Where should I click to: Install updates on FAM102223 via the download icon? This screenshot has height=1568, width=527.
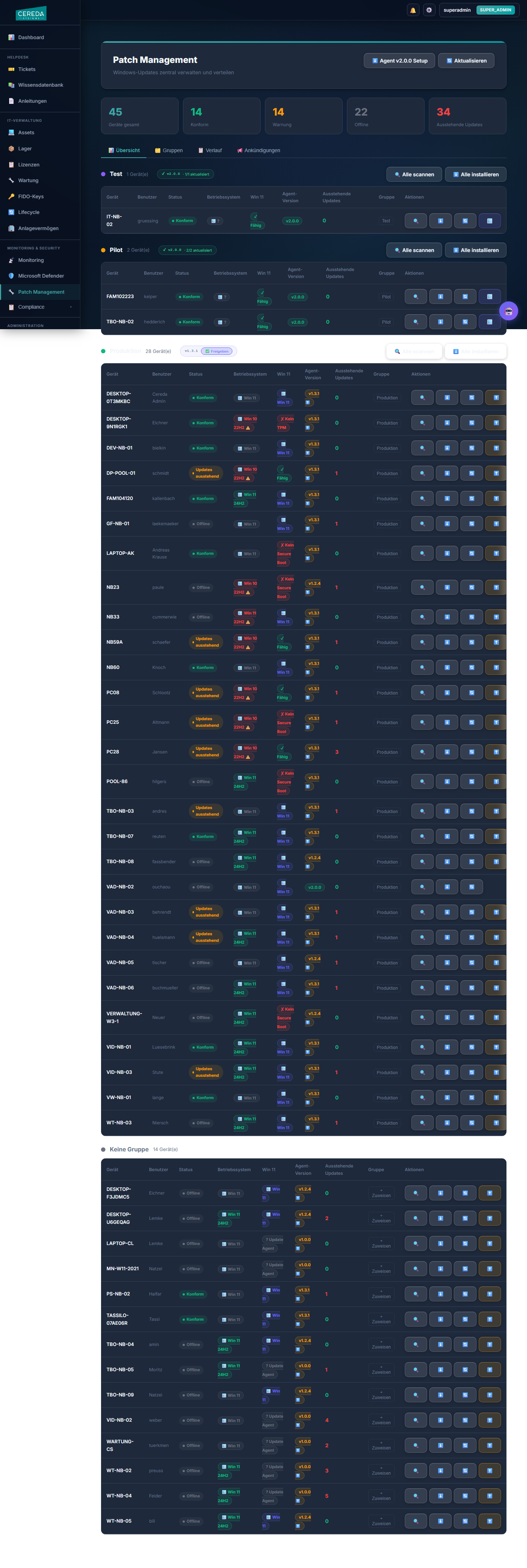(x=441, y=297)
